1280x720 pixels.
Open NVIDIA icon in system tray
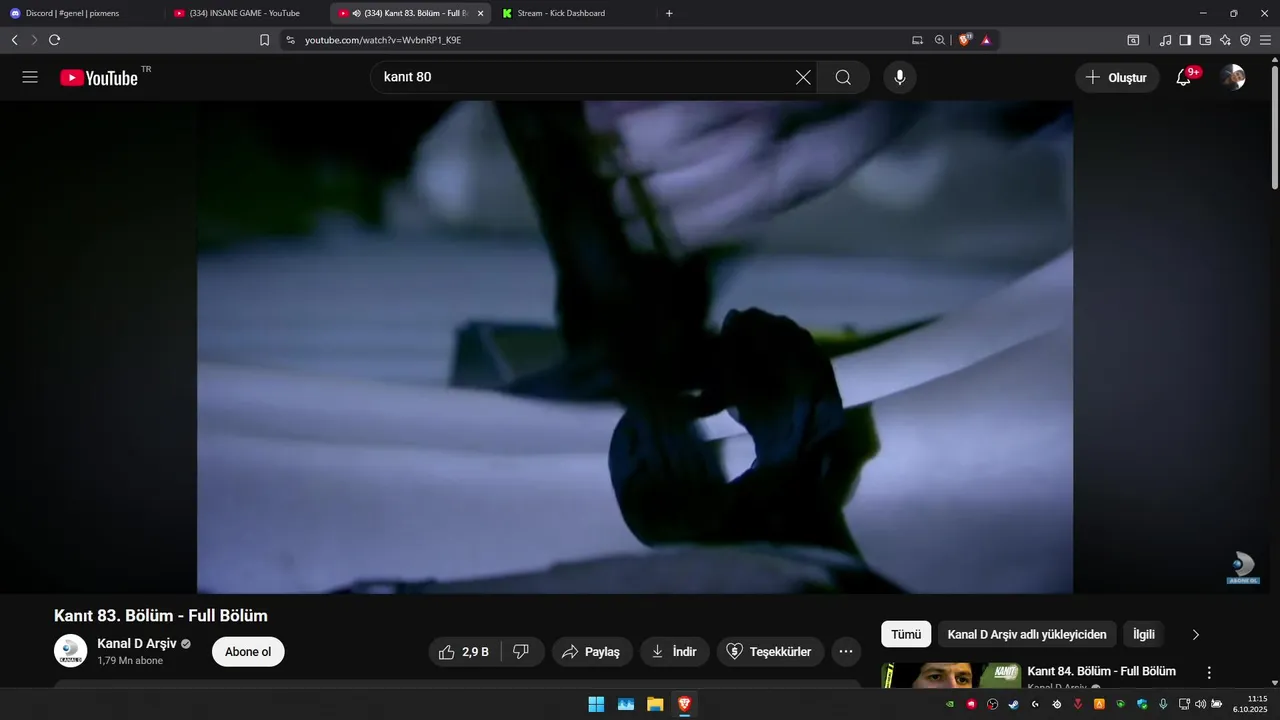pos(949,704)
